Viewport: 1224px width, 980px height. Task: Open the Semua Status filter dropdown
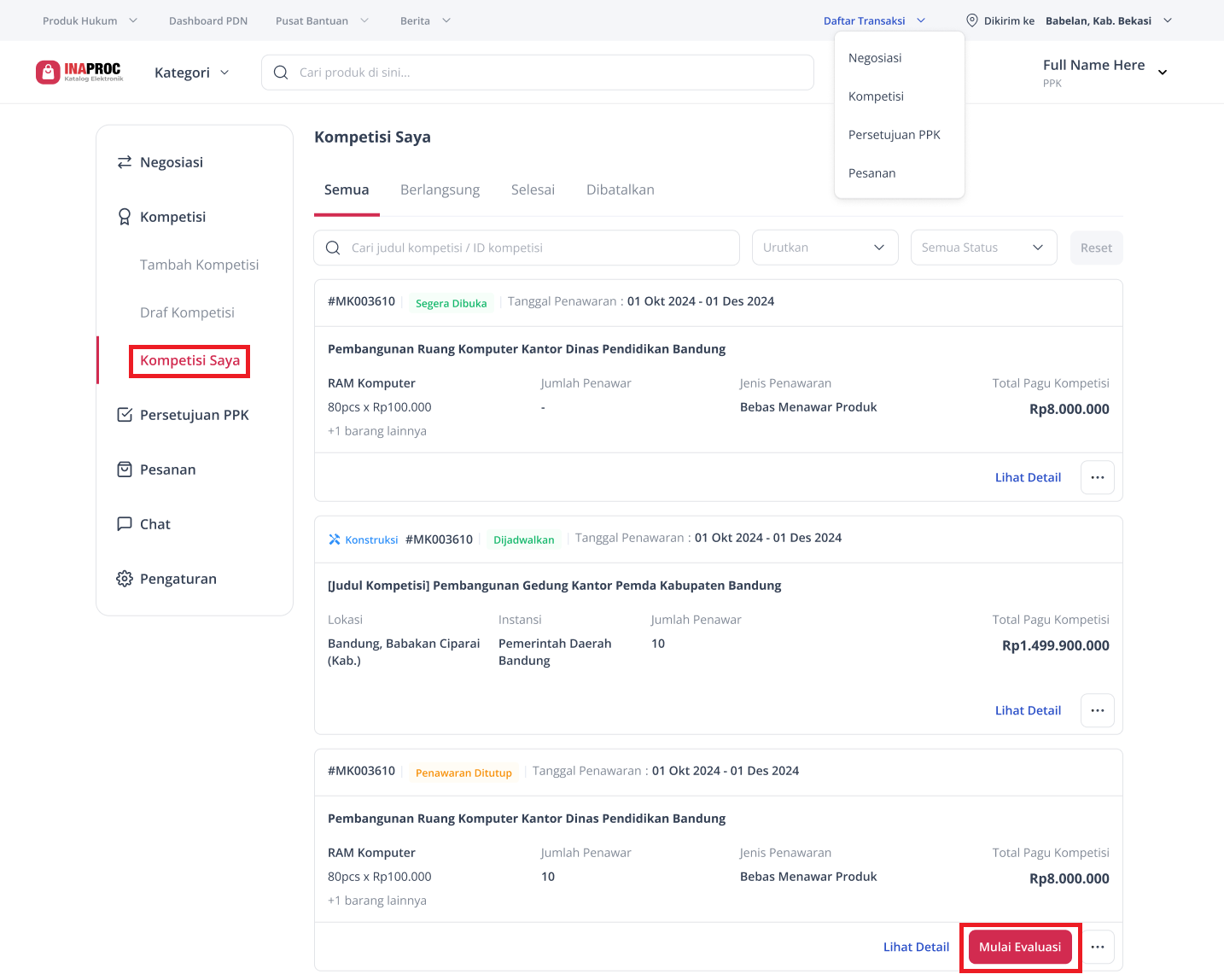983,248
